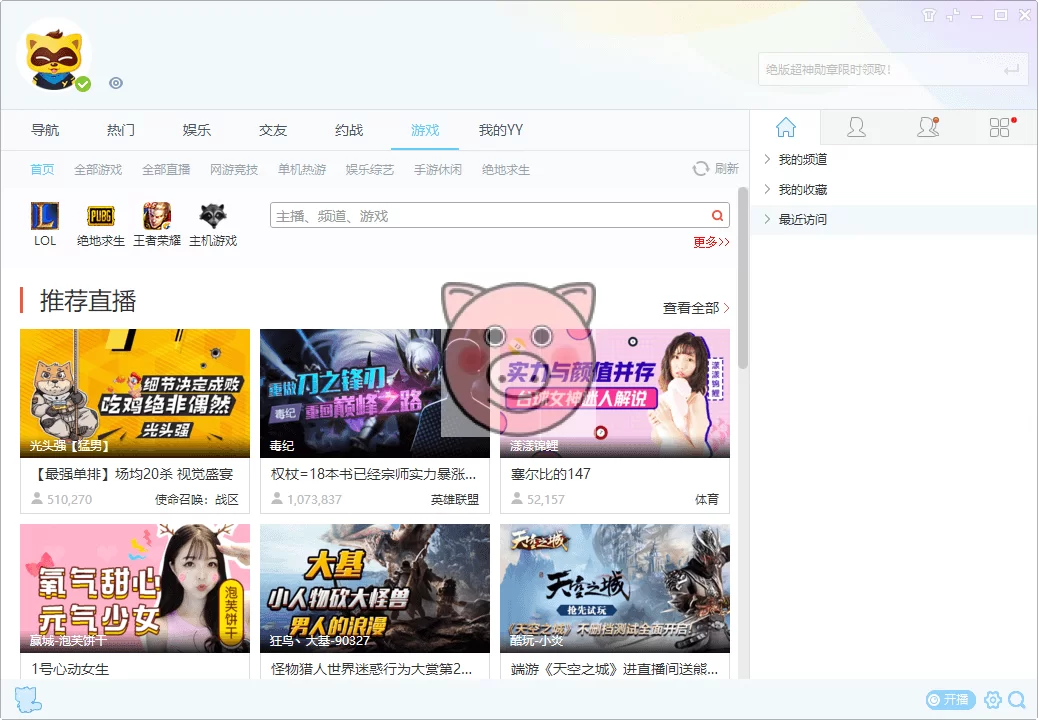Select the 热门 tab
This screenshot has height=720, width=1038.
pos(120,130)
